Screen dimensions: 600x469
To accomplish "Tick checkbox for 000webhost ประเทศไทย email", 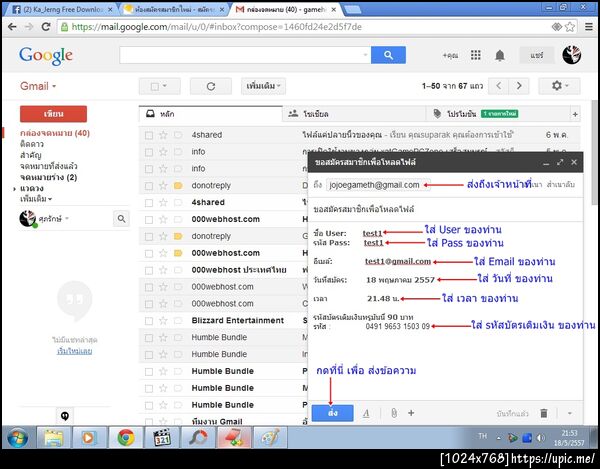I will [149, 270].
